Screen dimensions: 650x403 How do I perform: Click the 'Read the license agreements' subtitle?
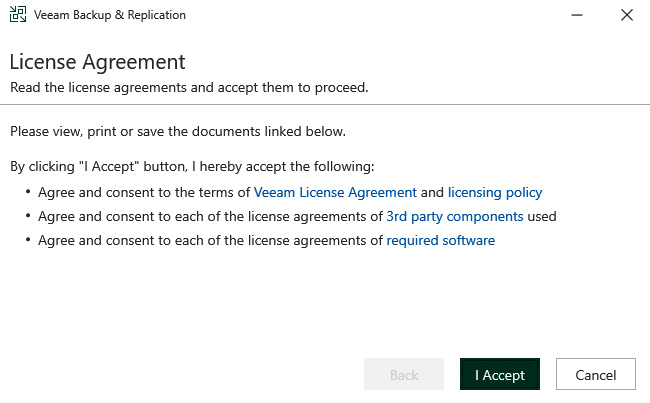coord(189,87)
